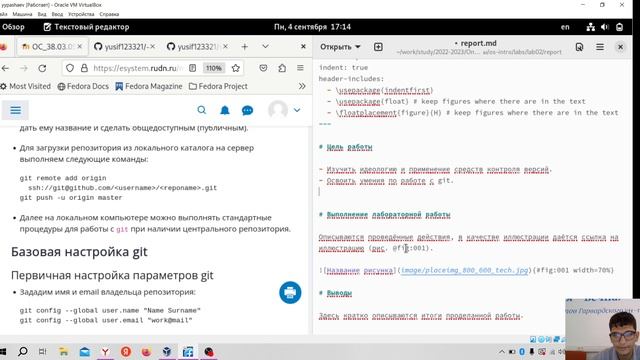Image resolution: width=640 pixels, height=360 pixels.
Task: Open the Save to Pocket icon
Action: [263, 68]
